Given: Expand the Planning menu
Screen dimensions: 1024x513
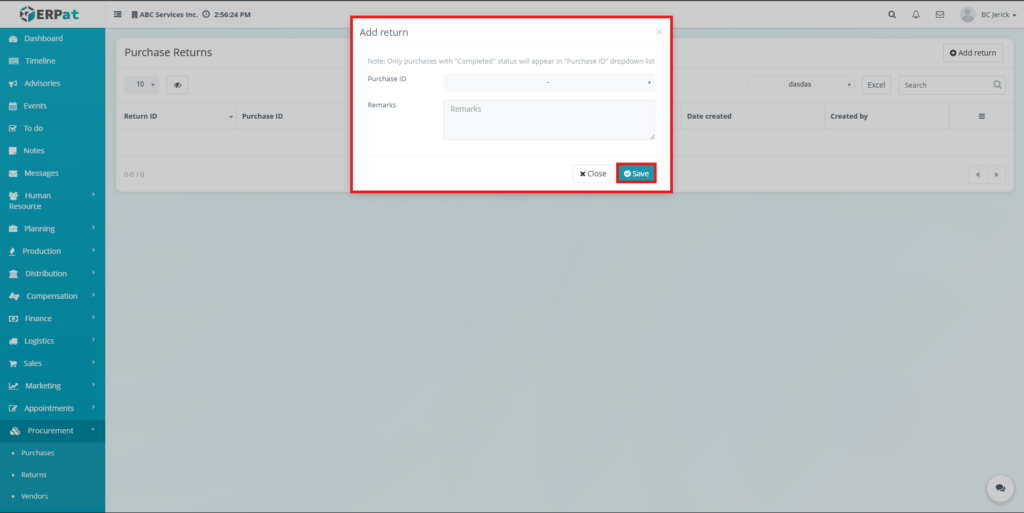Looking at the screenshot, I should click(x=52, y=228).
